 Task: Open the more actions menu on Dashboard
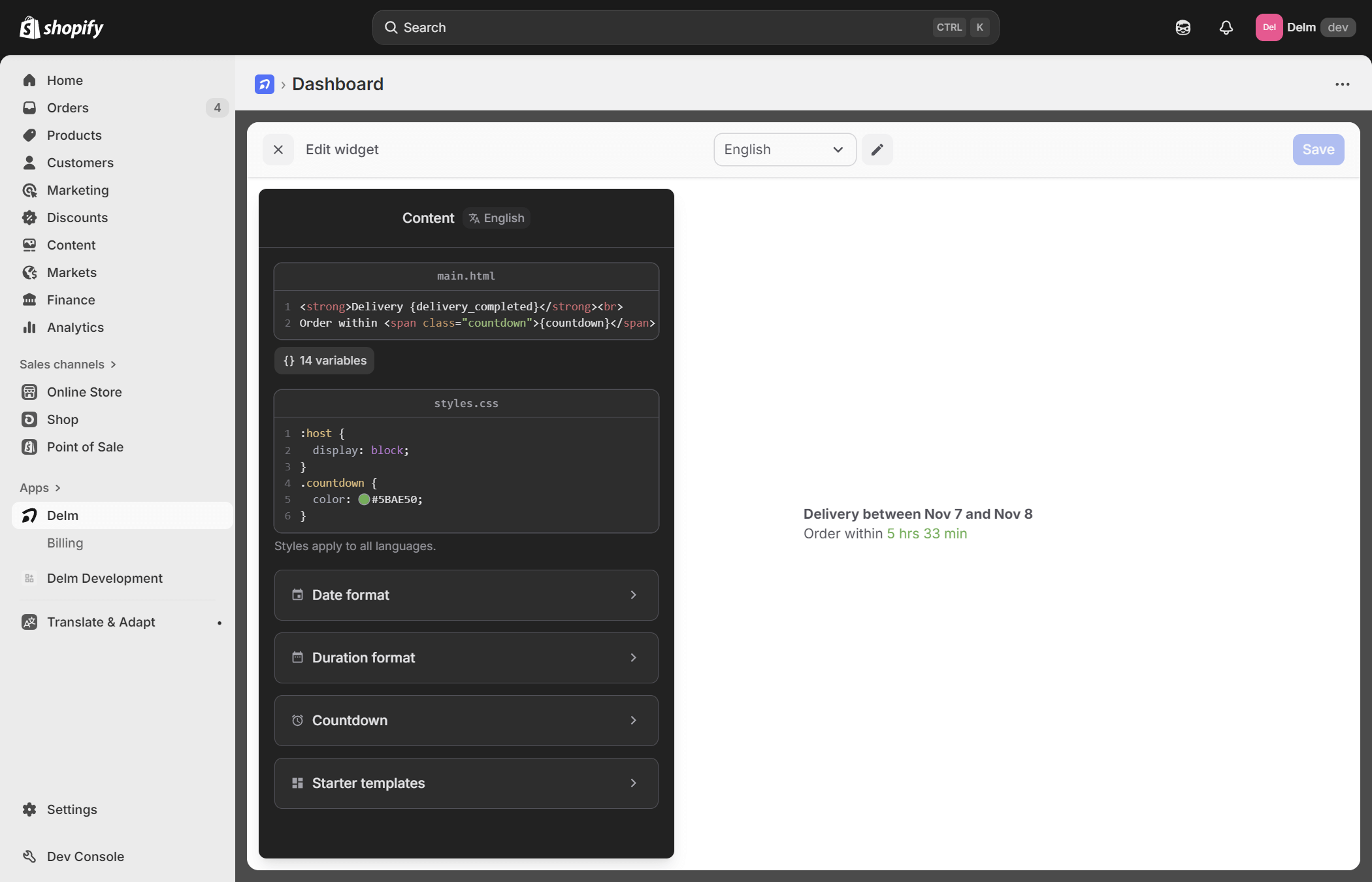coord(1342,84)
